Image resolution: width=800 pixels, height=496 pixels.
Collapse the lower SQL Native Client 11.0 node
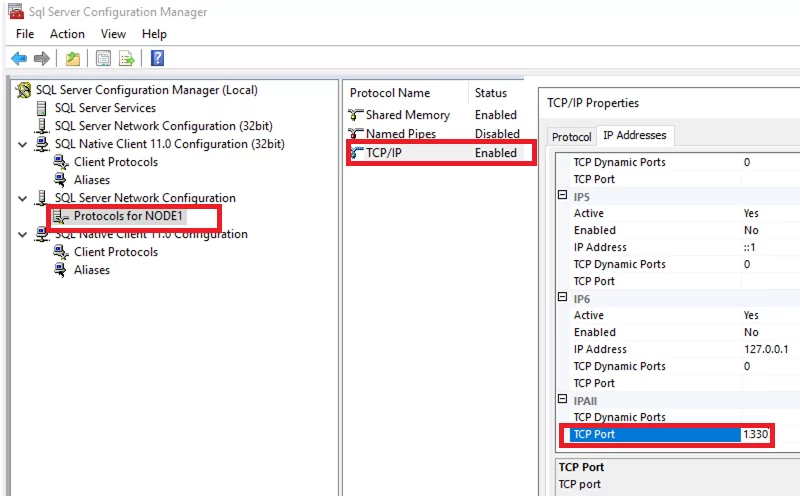pos(22,235)
